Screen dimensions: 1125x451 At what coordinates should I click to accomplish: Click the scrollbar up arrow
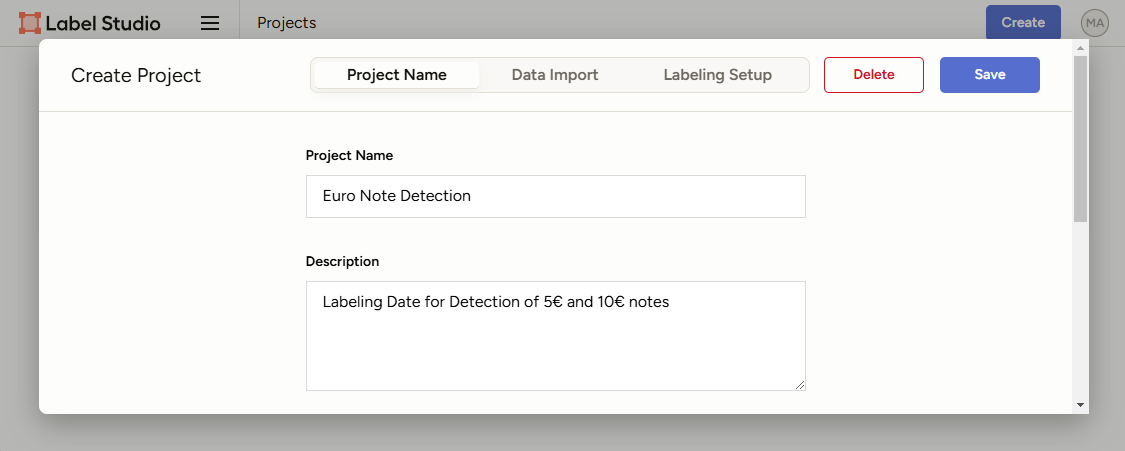(x=1080, y=48)
